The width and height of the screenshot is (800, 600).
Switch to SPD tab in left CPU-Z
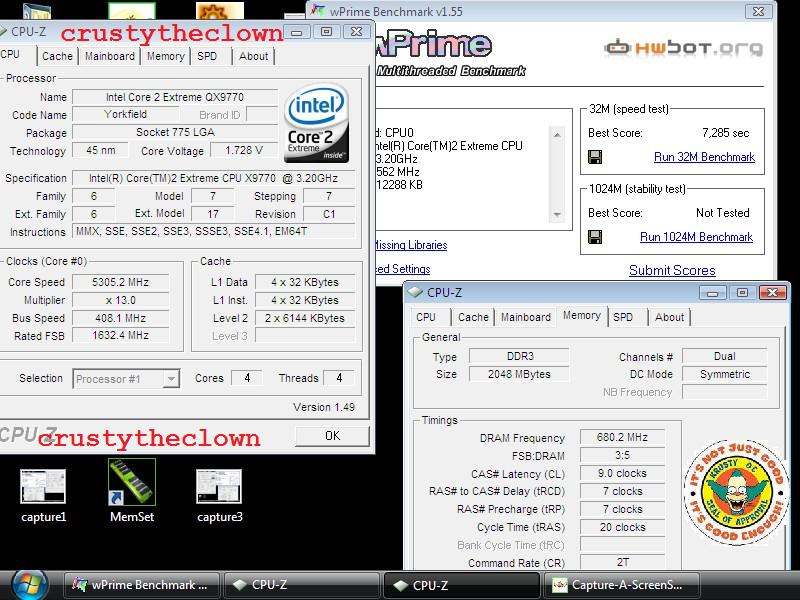coord(207,56)
